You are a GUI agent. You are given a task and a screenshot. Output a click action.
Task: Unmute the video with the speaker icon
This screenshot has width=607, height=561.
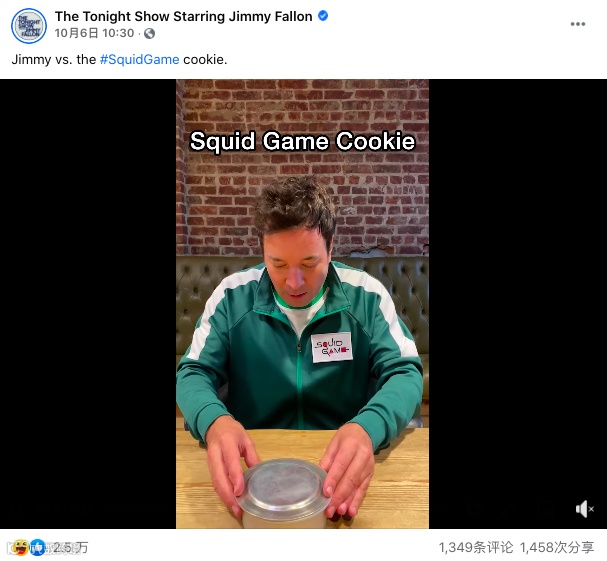[584, 509]
